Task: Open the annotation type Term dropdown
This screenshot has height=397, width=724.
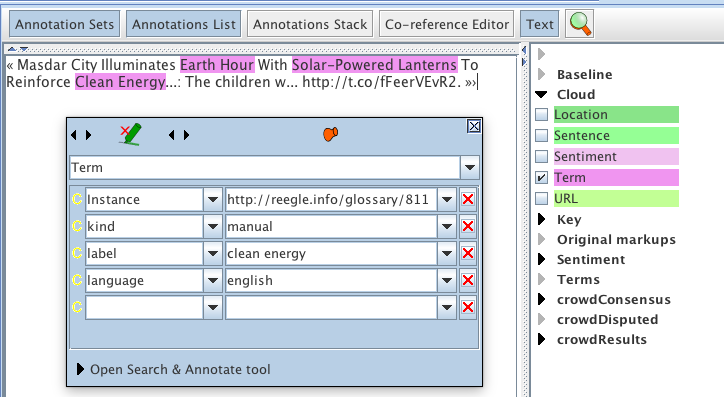Action: coord(470,168)
